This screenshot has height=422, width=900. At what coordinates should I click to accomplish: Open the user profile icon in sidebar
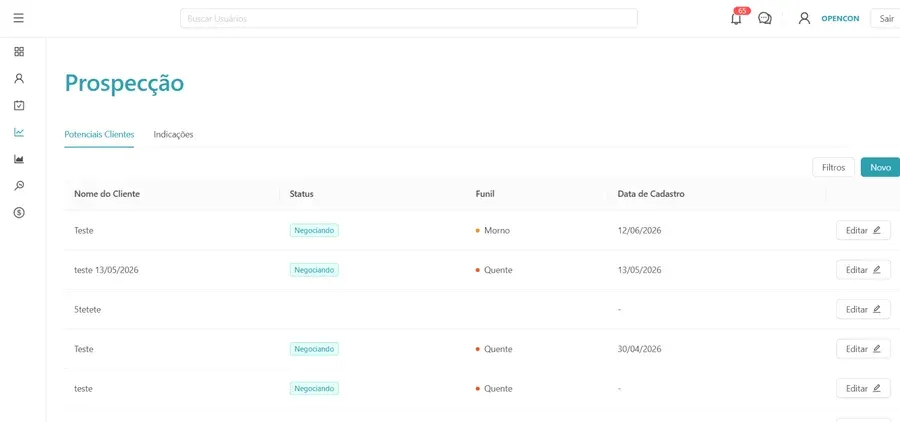[x=19, y=78]
